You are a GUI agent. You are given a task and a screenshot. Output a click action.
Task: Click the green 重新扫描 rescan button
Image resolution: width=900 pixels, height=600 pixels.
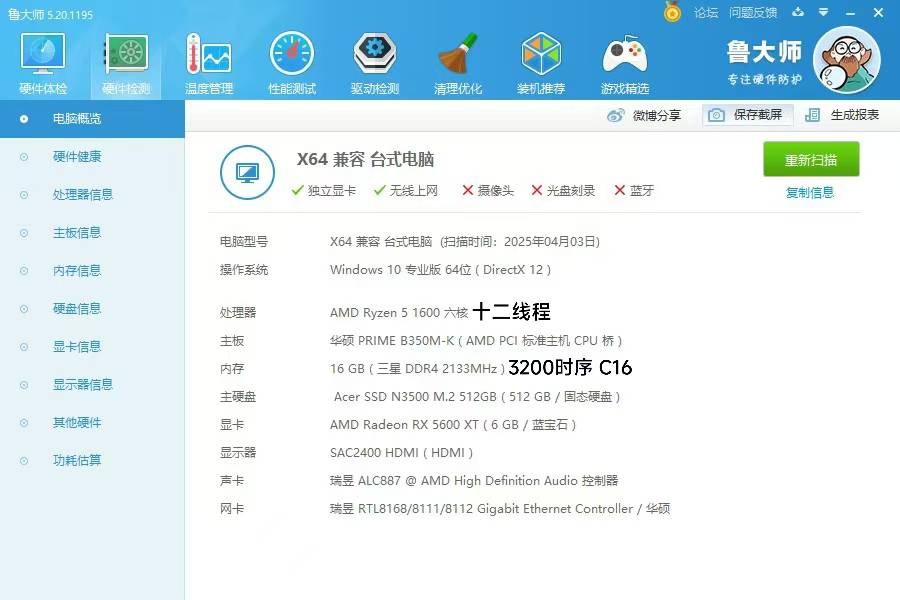pos(811,159)
